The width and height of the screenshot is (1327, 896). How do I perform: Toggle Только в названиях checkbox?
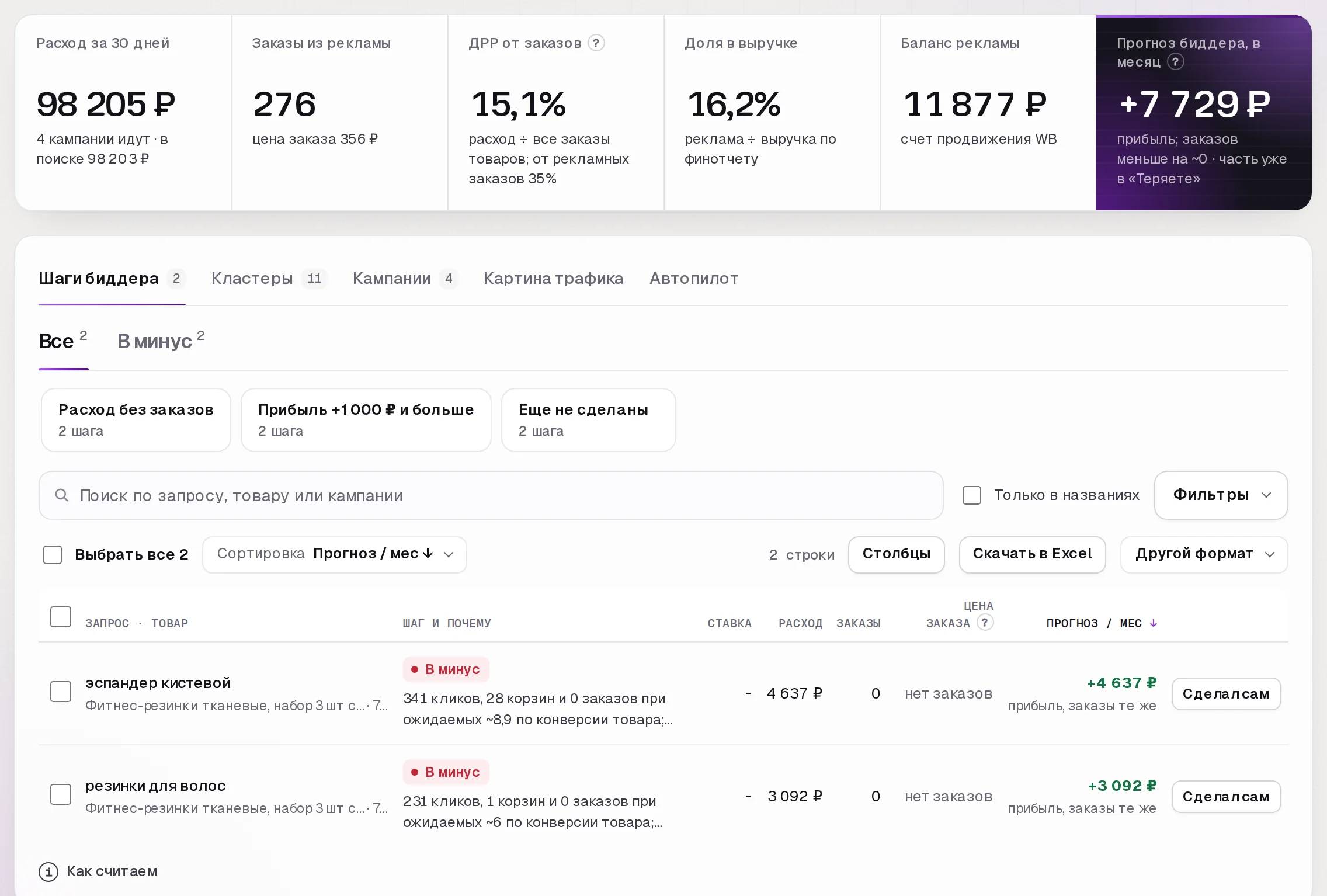[x=972, y=495]
